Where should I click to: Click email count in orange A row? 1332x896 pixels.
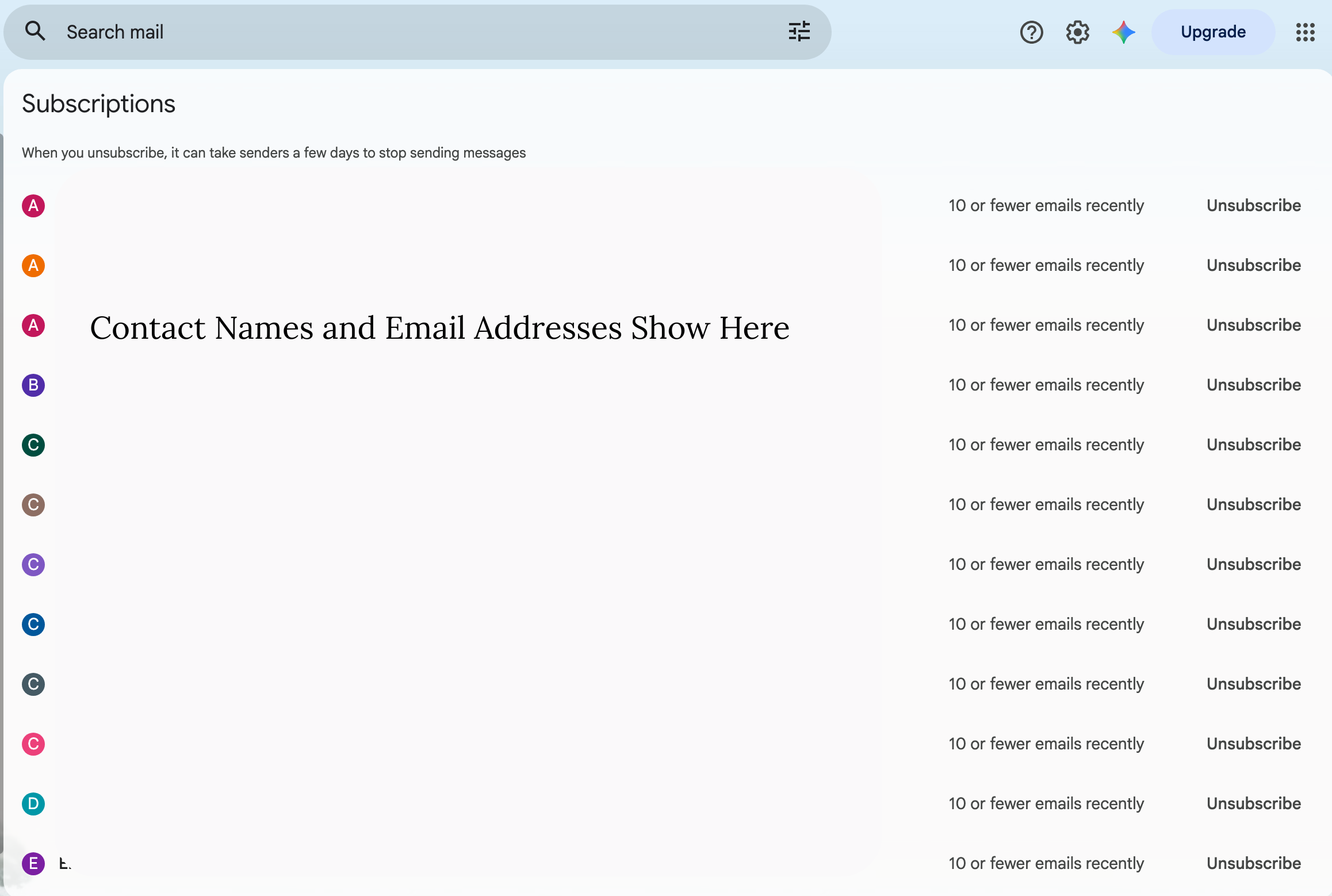(1046, 265)
